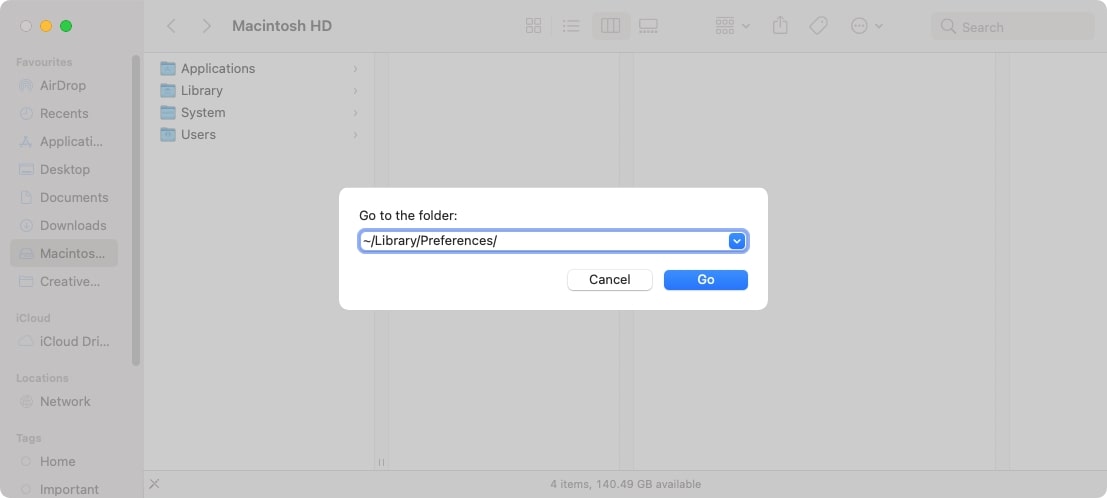Expand the System folder chevron
The width and height of the screenshot is (1107, 498).
[x=355, y=112]
